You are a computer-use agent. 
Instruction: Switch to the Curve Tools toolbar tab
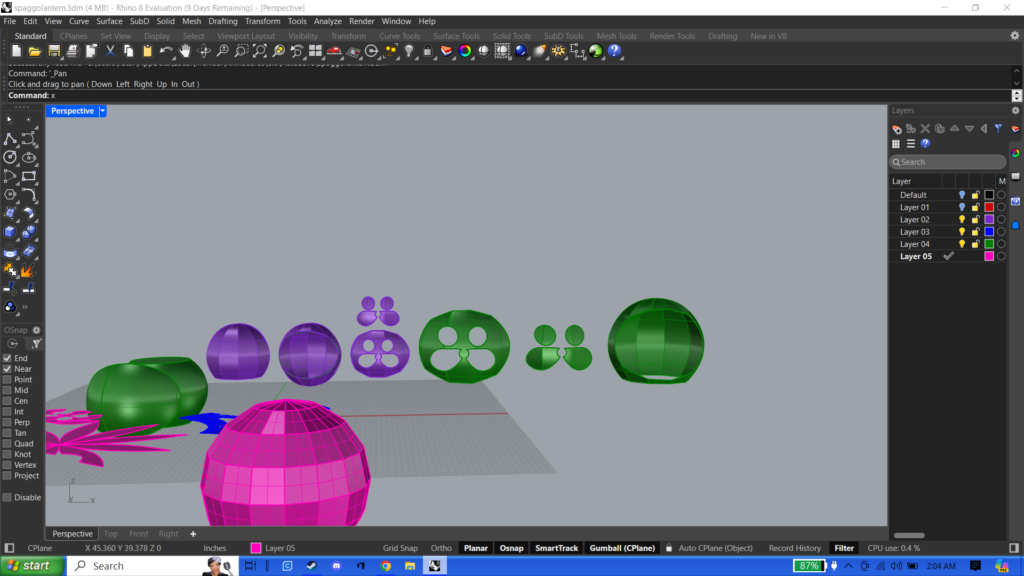[x=399, y=36]
